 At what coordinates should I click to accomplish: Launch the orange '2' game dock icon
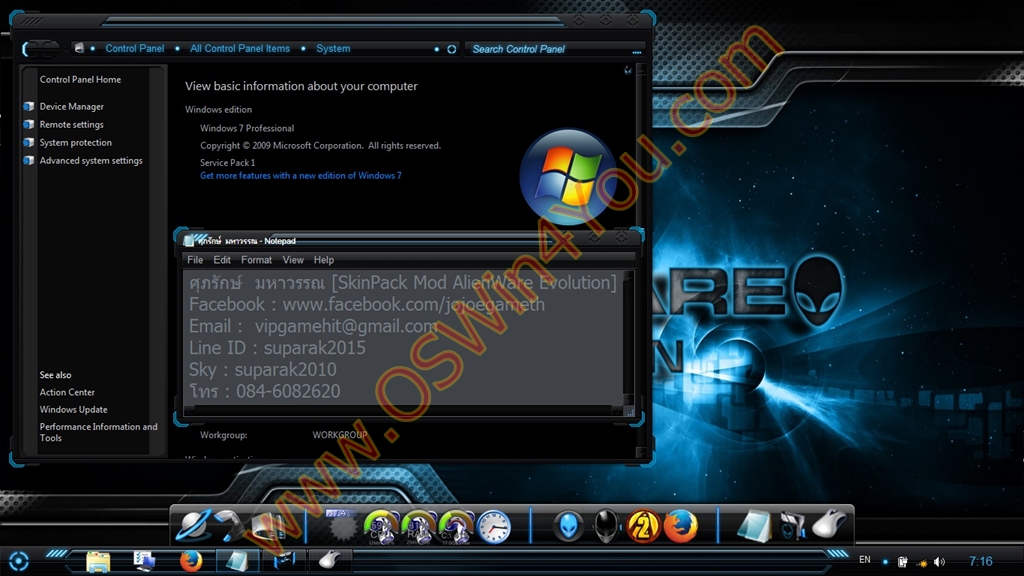click(x=643, y=526)
